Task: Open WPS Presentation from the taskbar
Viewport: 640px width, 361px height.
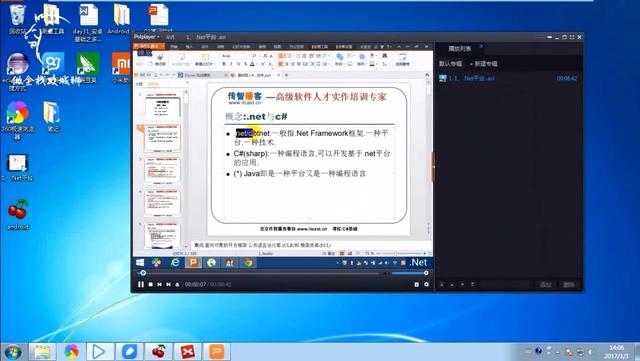Action: click(217, 352)
